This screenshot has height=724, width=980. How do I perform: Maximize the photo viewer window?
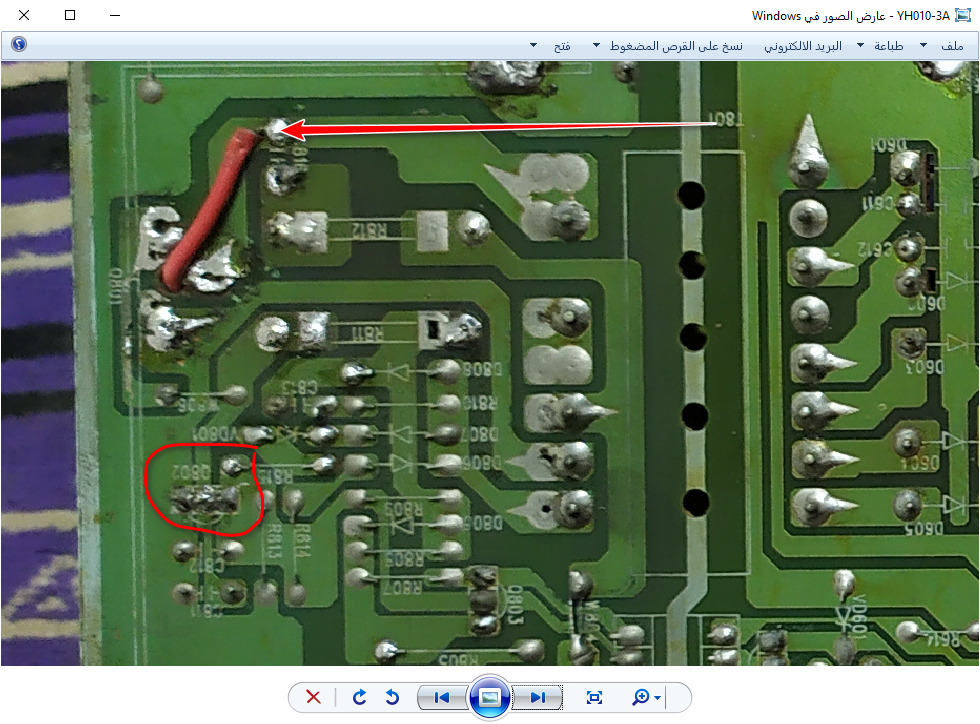click(x=70, y=15)
